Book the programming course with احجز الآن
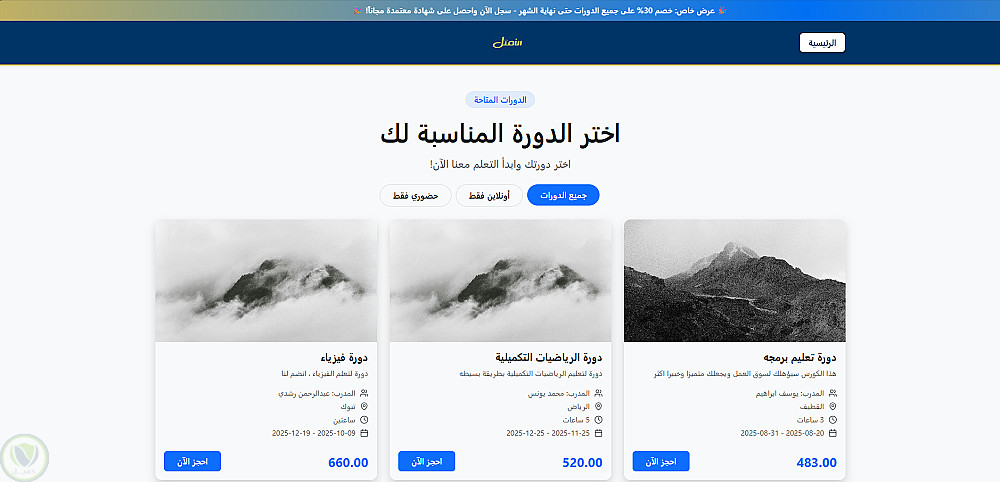Image resolution: width=1000 pixels, height=482 pixels. pyautogui.click(x=661, y=461)
